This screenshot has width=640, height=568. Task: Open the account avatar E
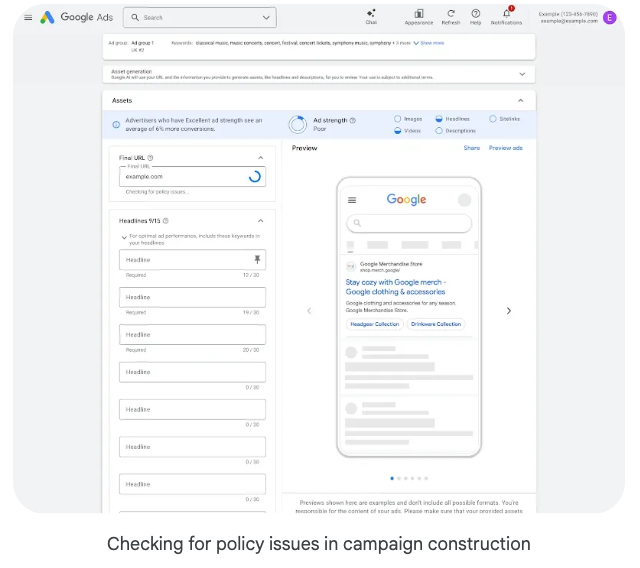(610, 18)
